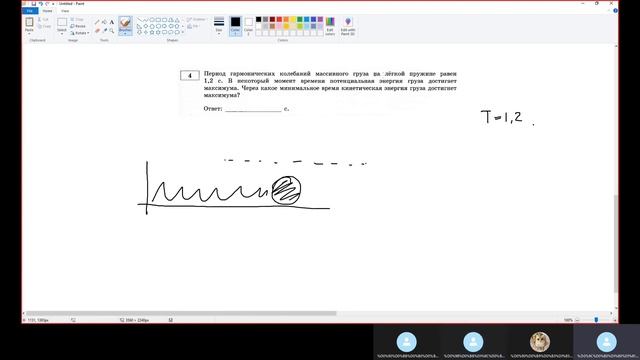Open the shape Fill dropdown
Image resolution: width=640 pixels, height=360 pixels.
[193, 26]
